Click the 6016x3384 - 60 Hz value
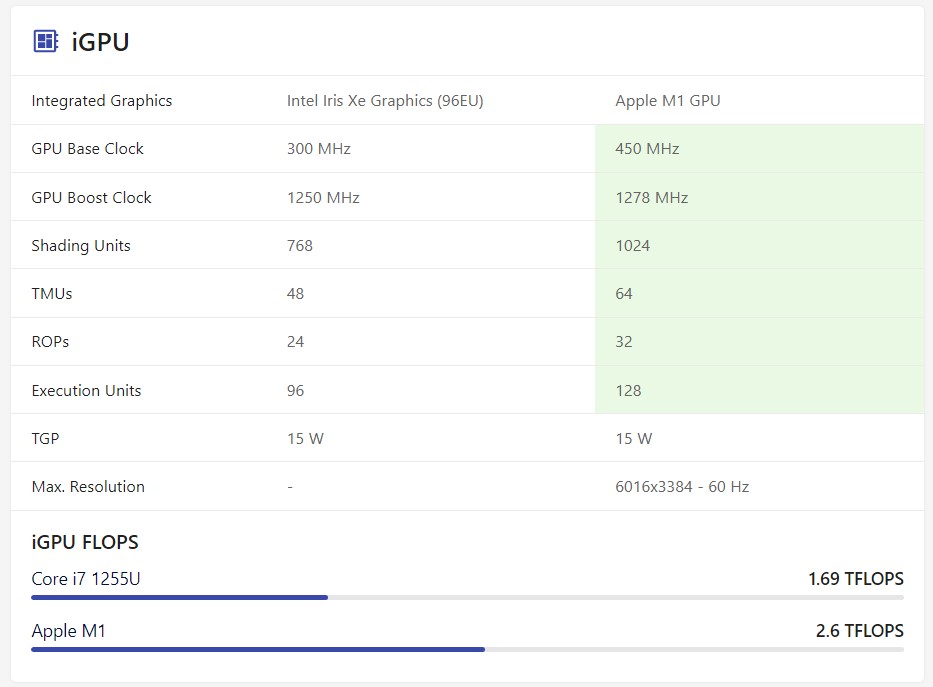This screenshot has height=687, width=933. pyautogui.click(x=682, y=487)
